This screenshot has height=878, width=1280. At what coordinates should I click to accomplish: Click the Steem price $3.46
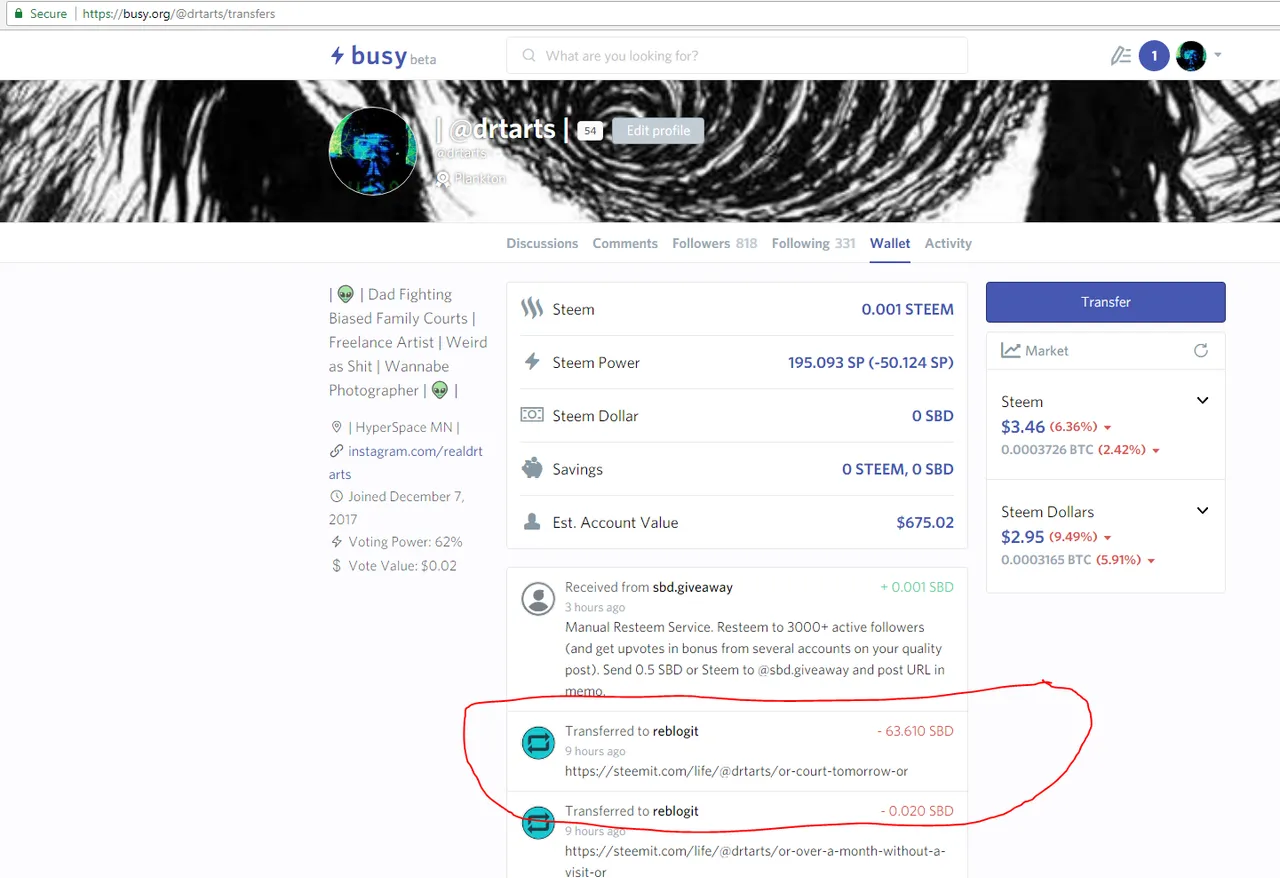tap(1023, 427)
